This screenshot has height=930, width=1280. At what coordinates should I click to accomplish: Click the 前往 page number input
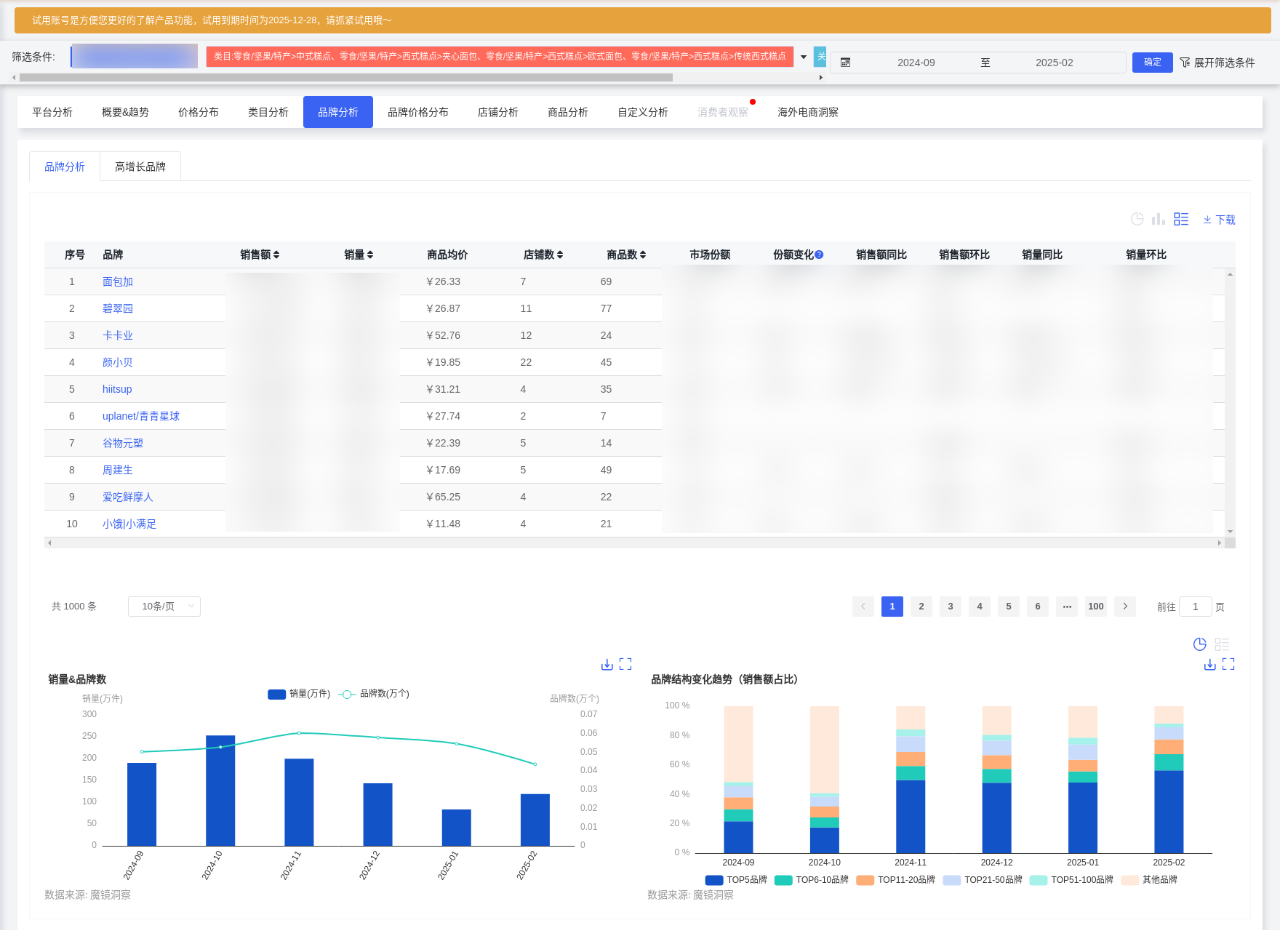1195,606
